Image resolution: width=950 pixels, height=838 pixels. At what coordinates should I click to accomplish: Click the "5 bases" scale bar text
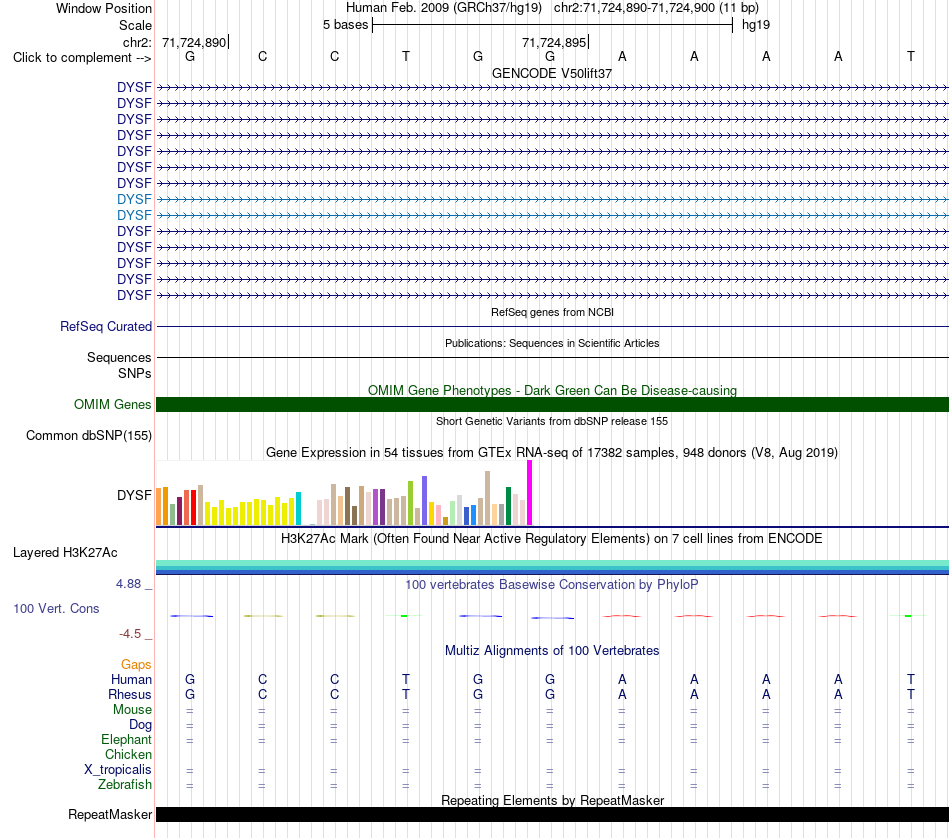(x=345, y=25)
